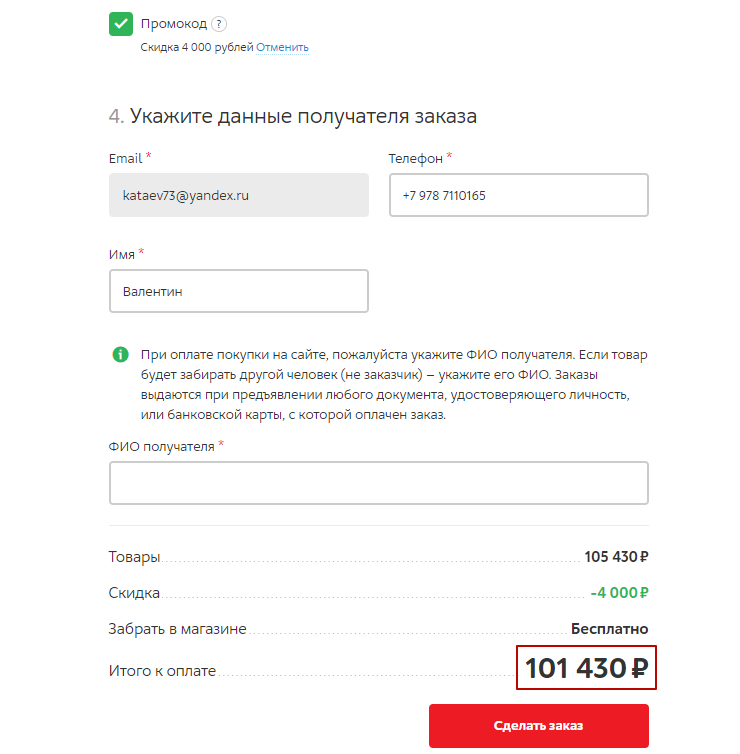
Task: Click the Имя field containing Валентин
Action: 238,291
